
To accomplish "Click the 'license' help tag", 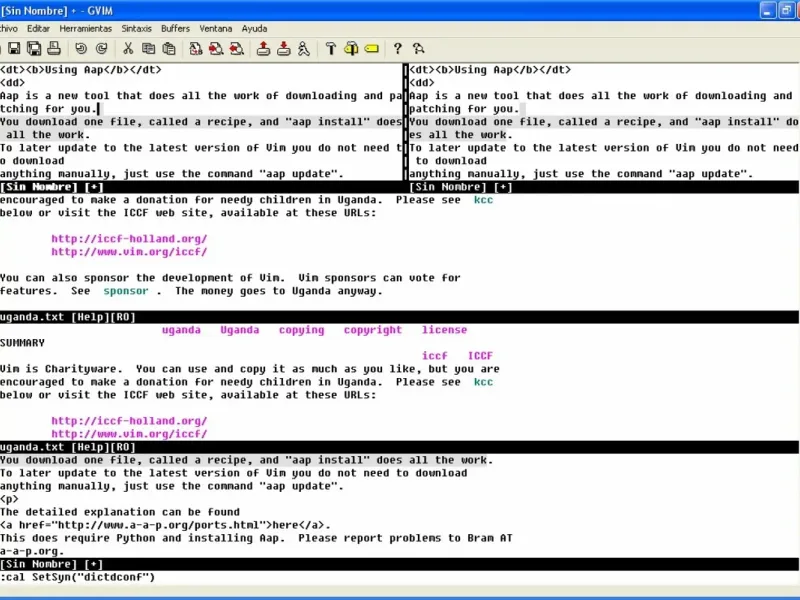I will point(444,330).
